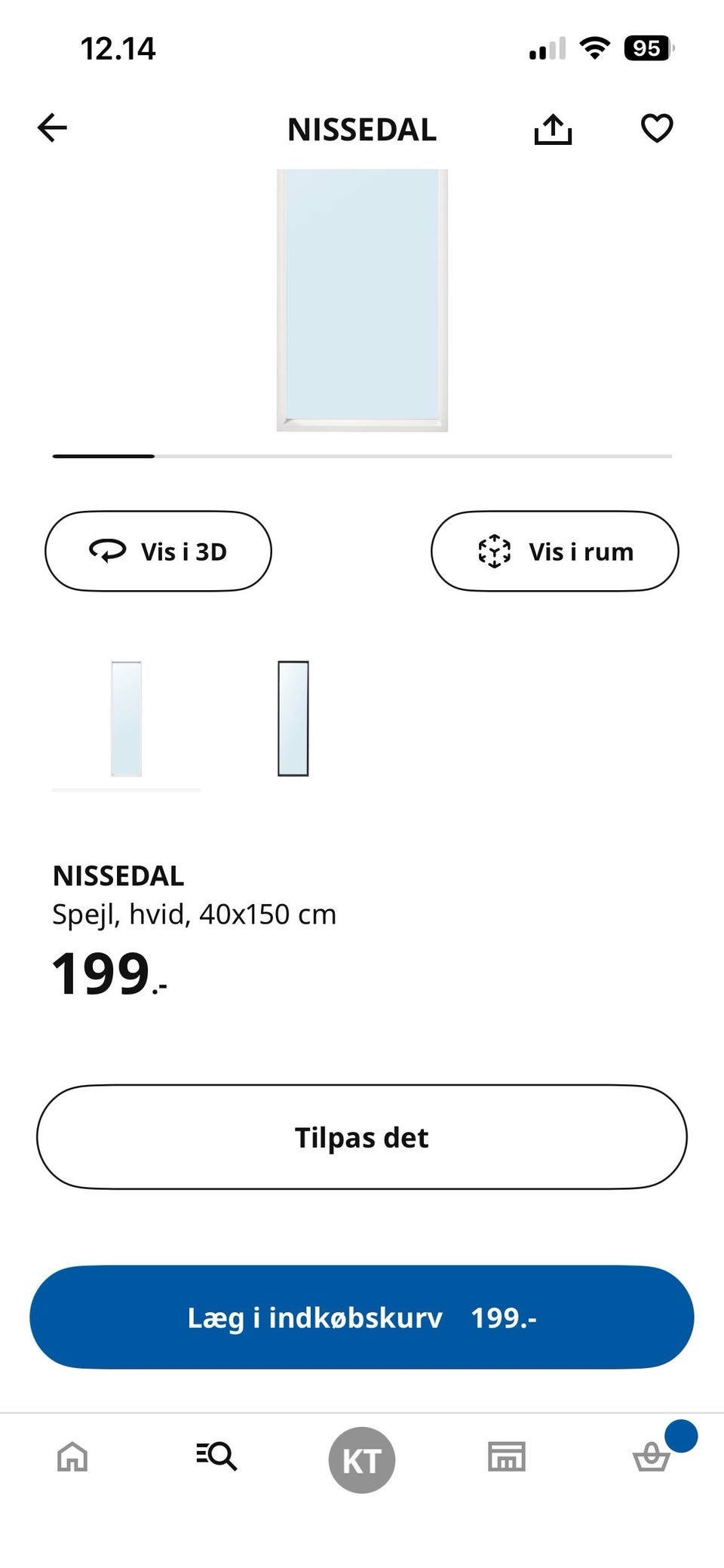Tap the Tilpas det button
This screenshot has width=724, height=1568.
click(362, 1137)
